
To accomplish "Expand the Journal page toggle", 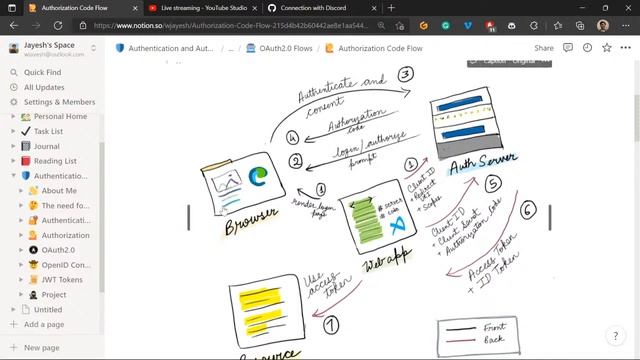I will coord(13,146).
